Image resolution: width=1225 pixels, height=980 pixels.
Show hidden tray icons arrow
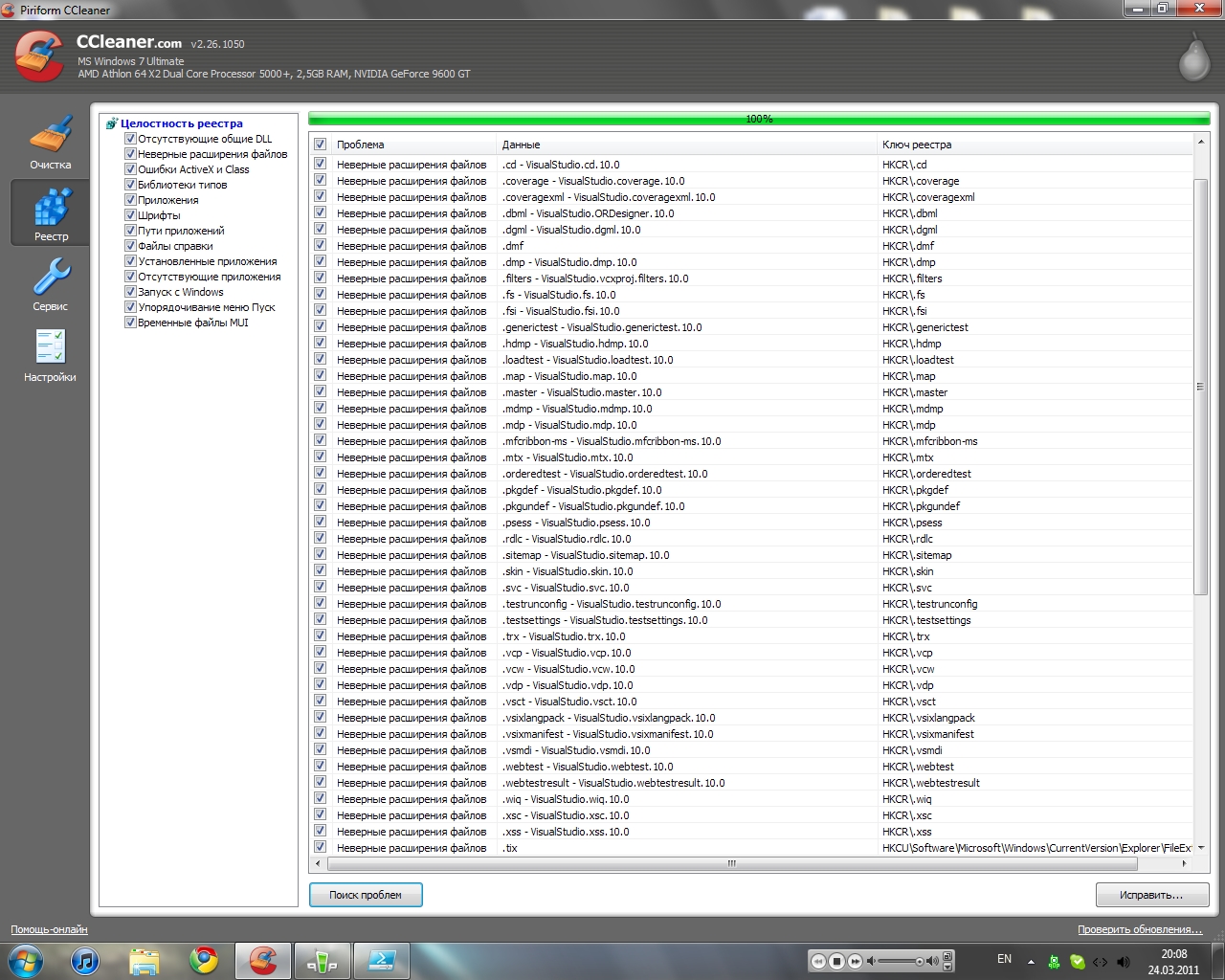(1031, 962)
